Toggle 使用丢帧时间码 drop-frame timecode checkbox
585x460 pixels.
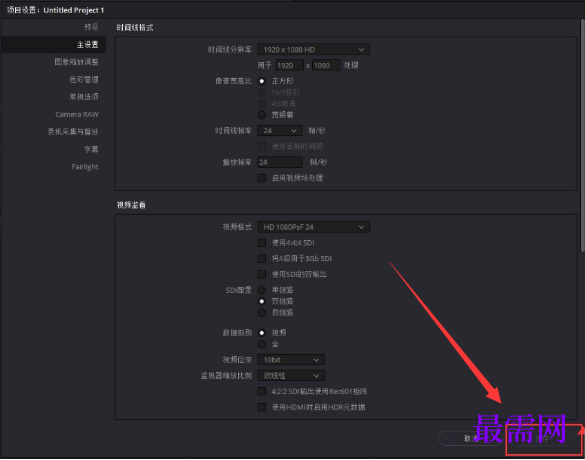tap(262, 146)
